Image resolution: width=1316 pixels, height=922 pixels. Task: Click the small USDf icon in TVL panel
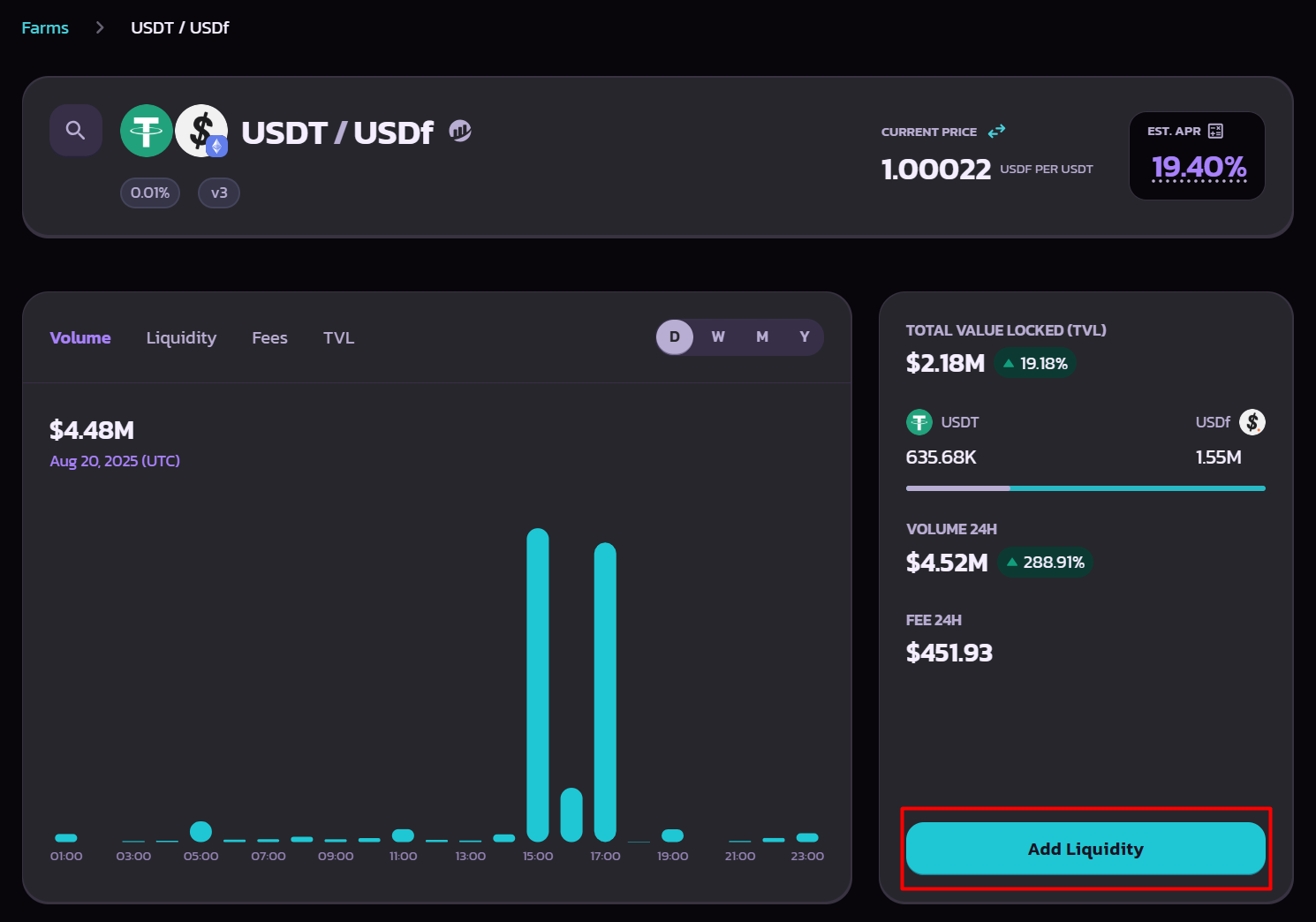[1252, 422]
